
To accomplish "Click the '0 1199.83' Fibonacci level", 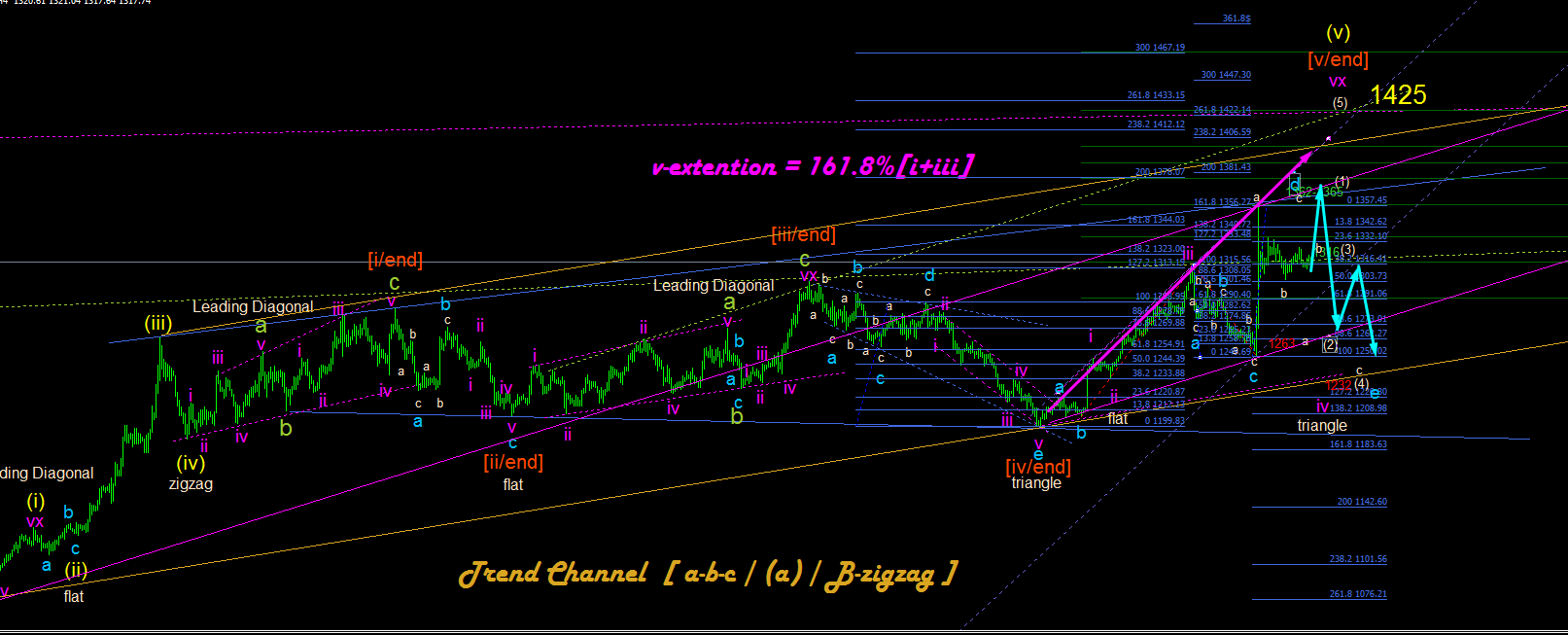I will pos(1165,421).
